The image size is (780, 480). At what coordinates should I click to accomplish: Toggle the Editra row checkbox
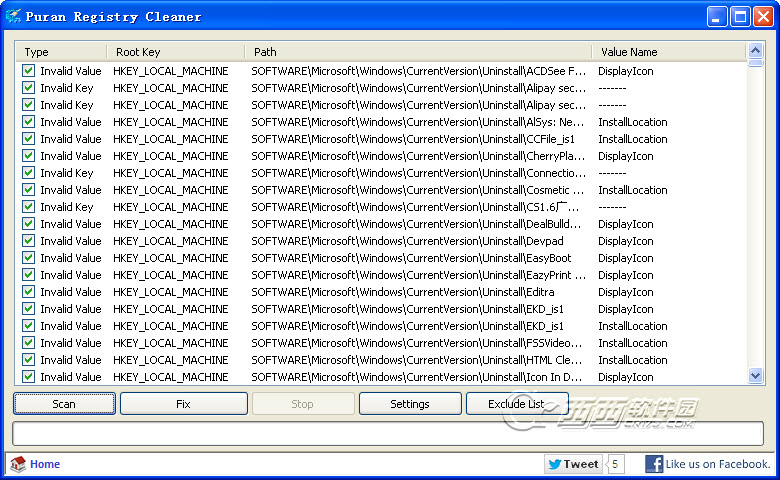click(28, 291)
